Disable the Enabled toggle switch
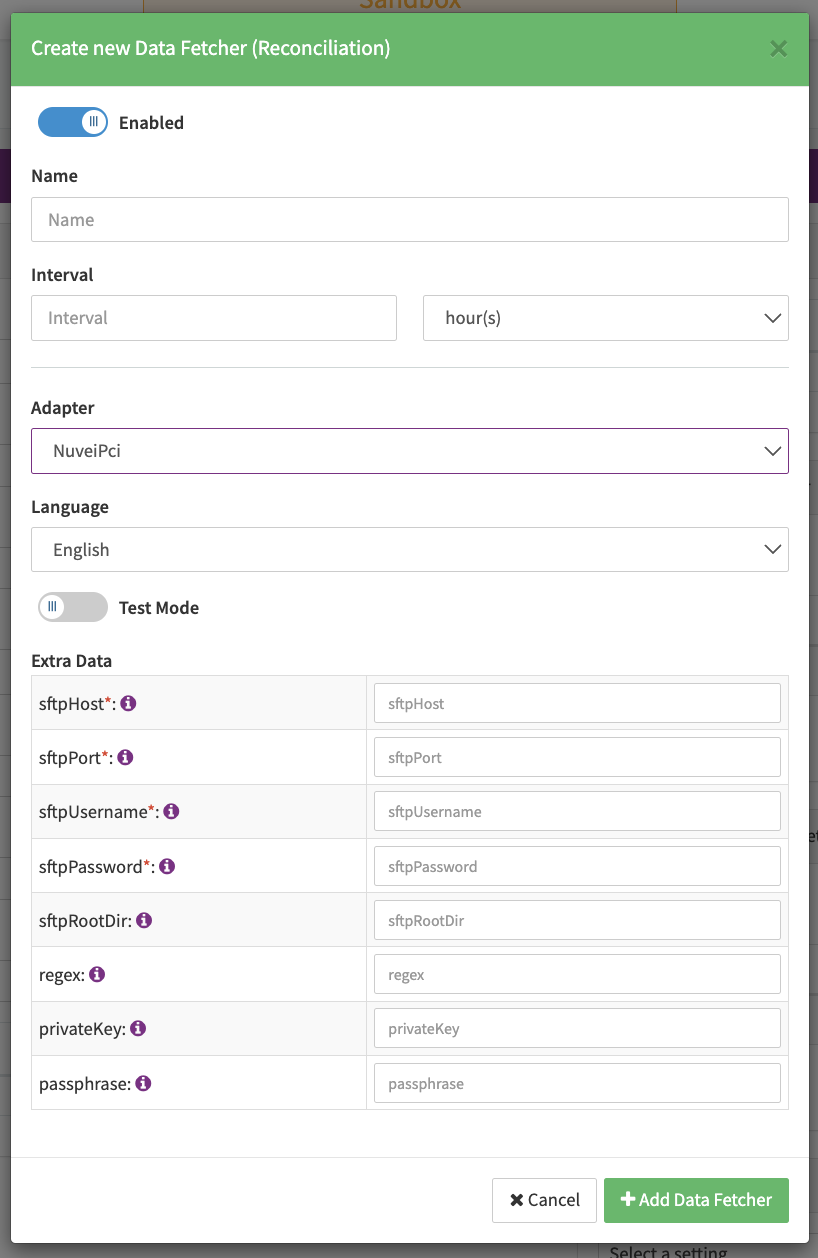The image size is (818, 1258). point(73,123)
